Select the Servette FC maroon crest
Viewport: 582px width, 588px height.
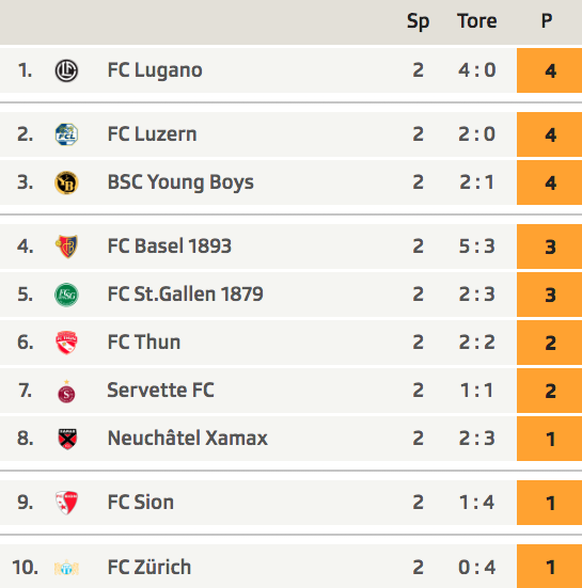pyautogui.click(x=66, y=392)
